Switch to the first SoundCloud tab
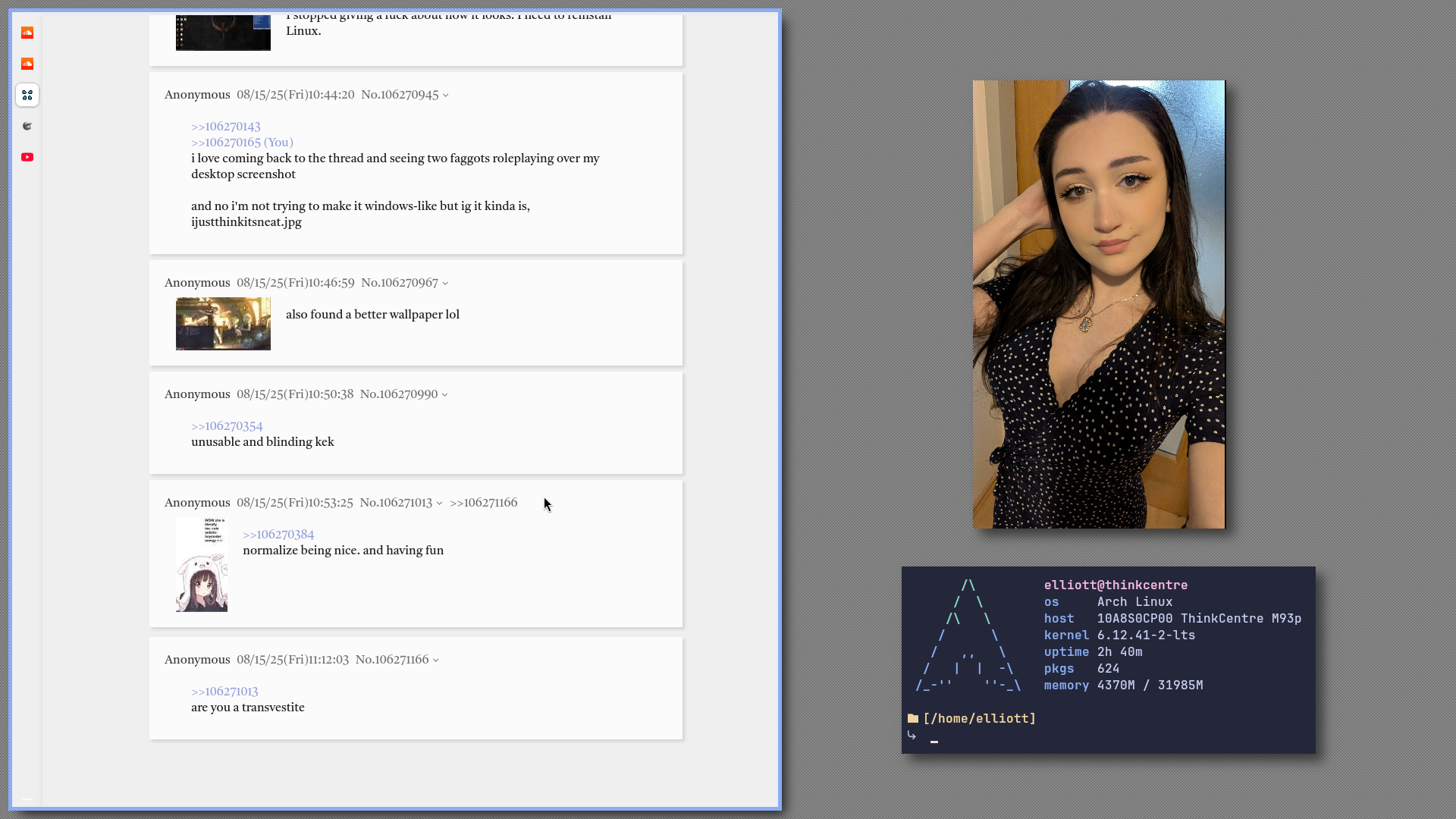 (x=27, y=33)
